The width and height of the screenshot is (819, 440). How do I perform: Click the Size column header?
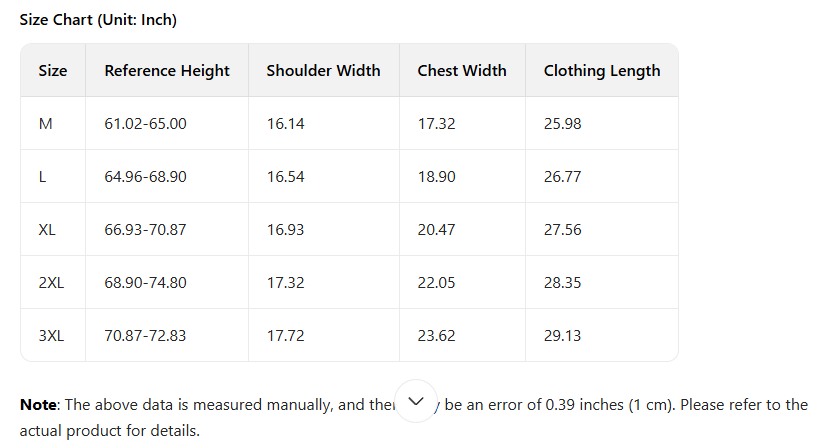(53, 71)
